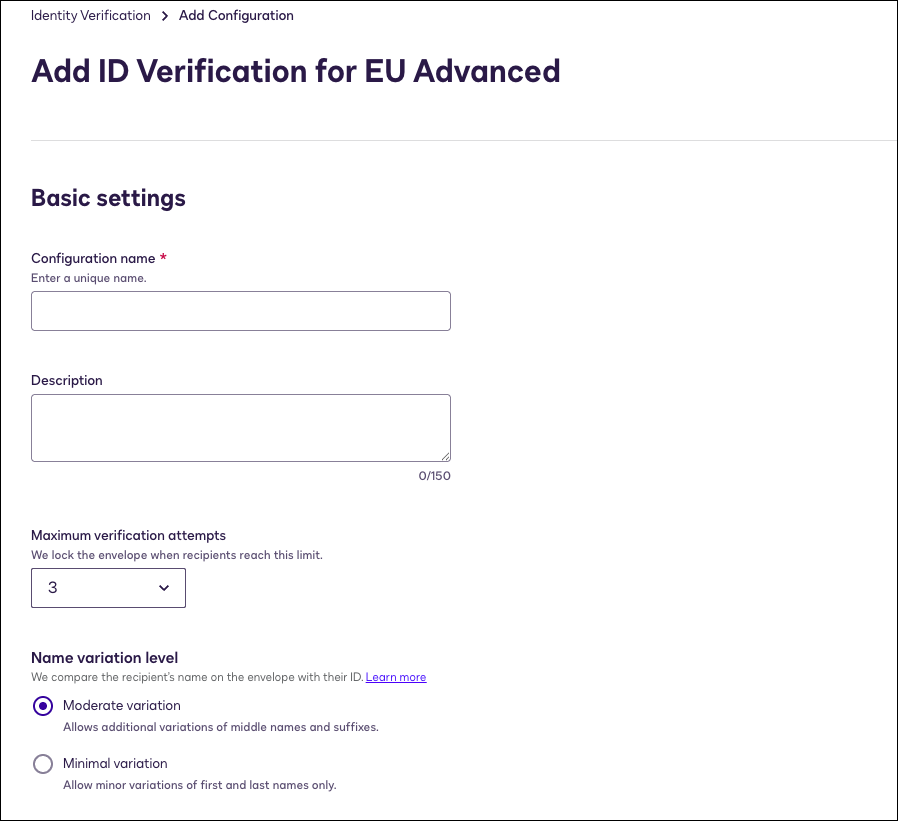
Task: Click the Description box resize handle
Action: click(x=445, y=456)
